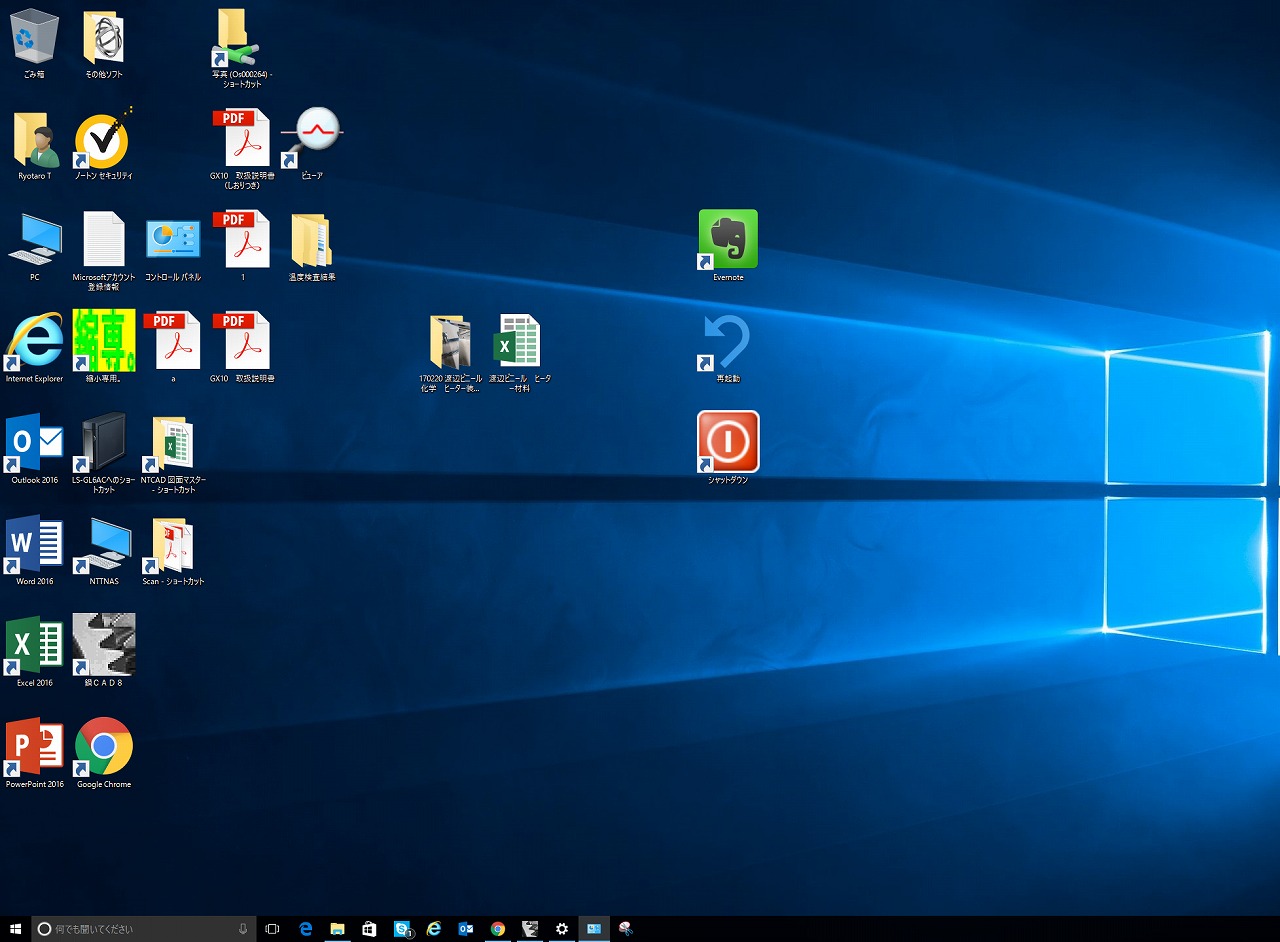Open the Windows Start menu
Image resolution: width=1280 pixels, height=942 pixels.
(15, 929)
